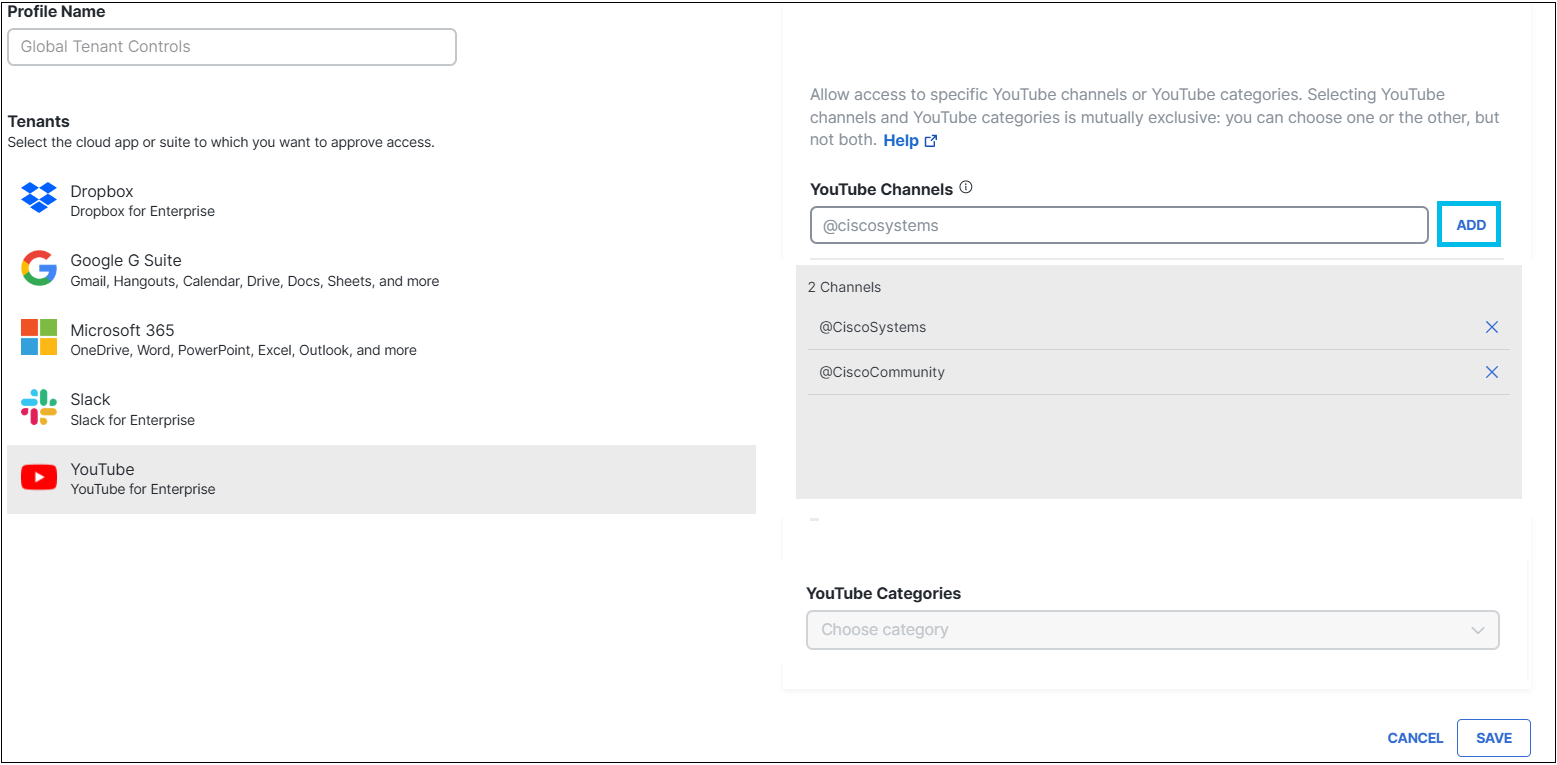Click the YouTube logo icon
The width and height of the screenshot is (1557, 765).
click(39, 478)
